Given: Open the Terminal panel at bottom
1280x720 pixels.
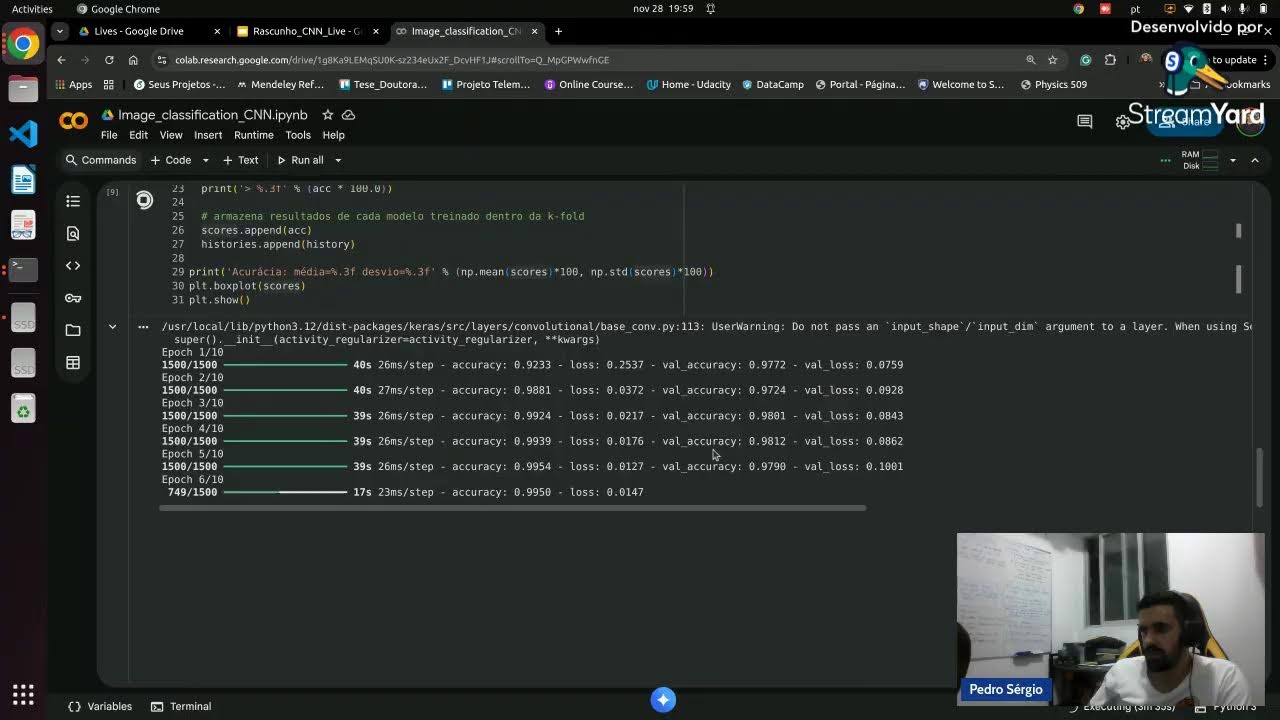Looking at the screenshot, I should point(181,706).
